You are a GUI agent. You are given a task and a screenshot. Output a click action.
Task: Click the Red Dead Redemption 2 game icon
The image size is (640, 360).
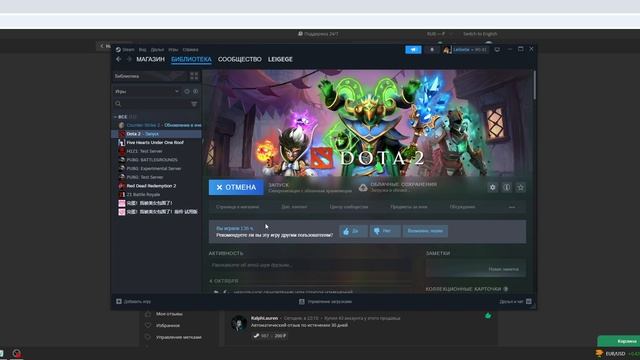point(122,186)
